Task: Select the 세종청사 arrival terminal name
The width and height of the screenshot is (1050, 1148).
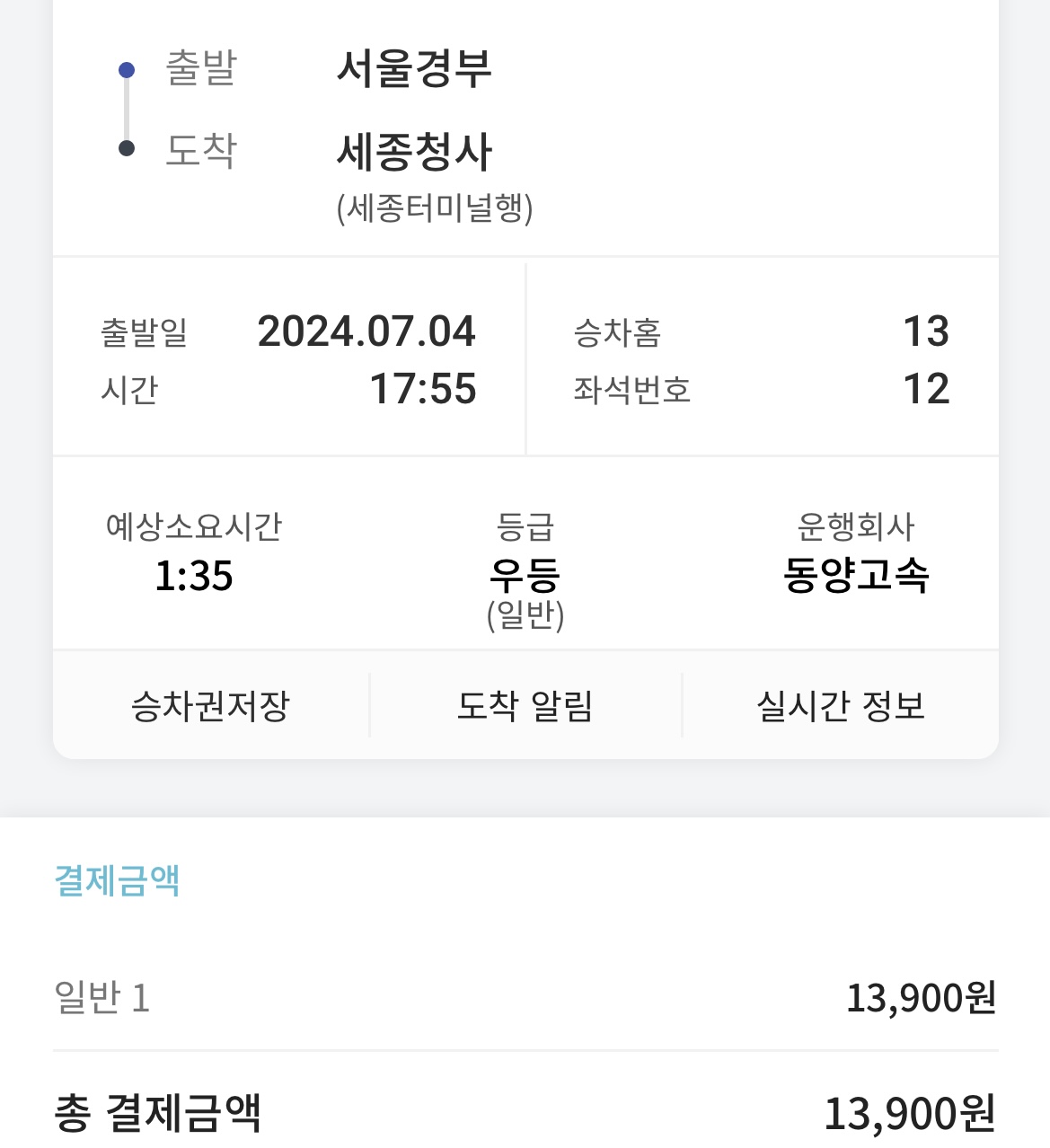Action: 414,151
